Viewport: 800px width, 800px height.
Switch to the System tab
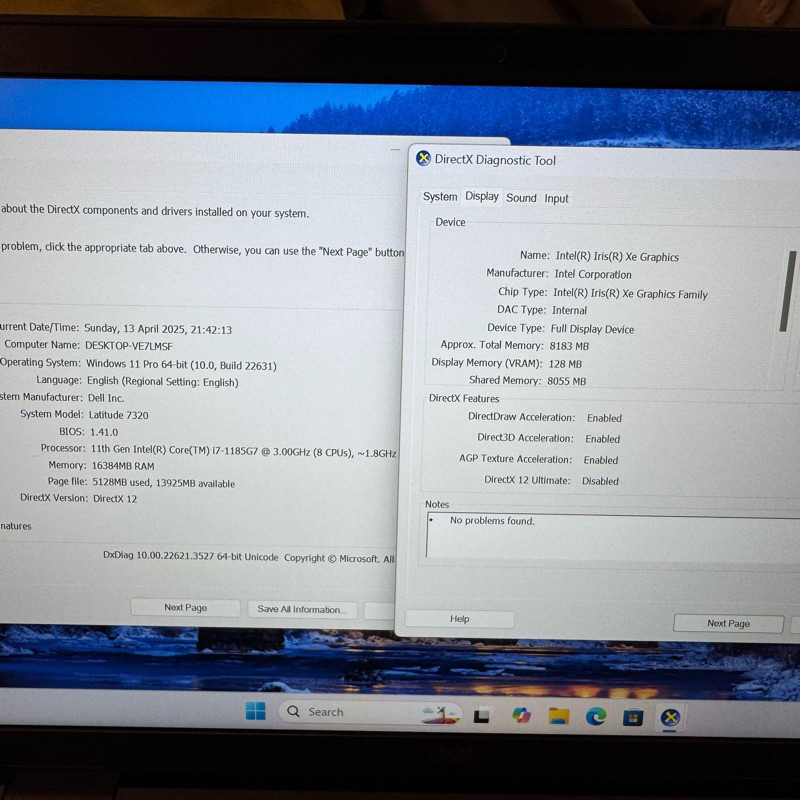point(440,197)
